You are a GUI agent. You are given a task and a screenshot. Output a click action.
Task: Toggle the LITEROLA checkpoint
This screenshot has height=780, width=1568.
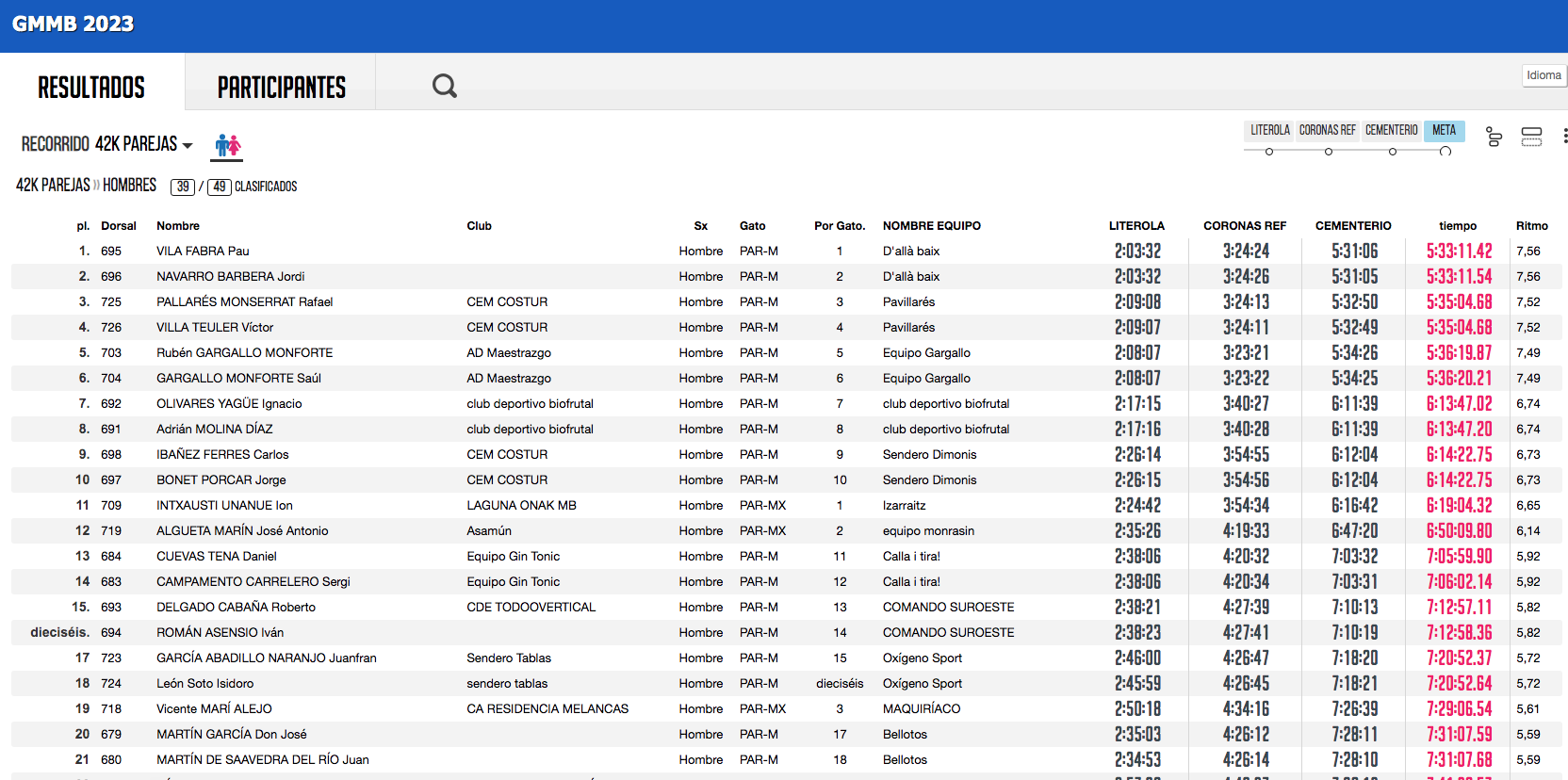click(1269, 130)
